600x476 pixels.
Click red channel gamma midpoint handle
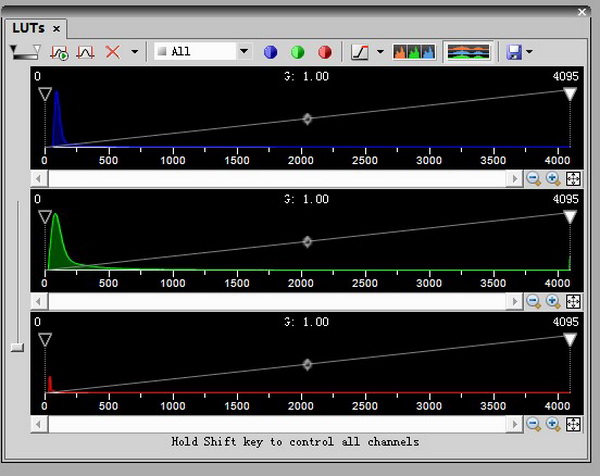point(307,365)
